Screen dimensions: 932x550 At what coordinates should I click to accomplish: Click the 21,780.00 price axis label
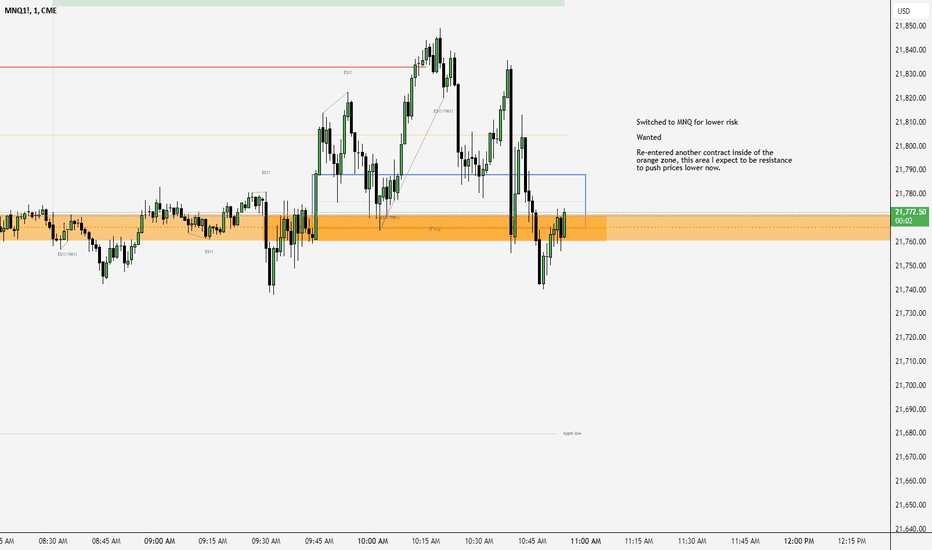click(911, 194)
